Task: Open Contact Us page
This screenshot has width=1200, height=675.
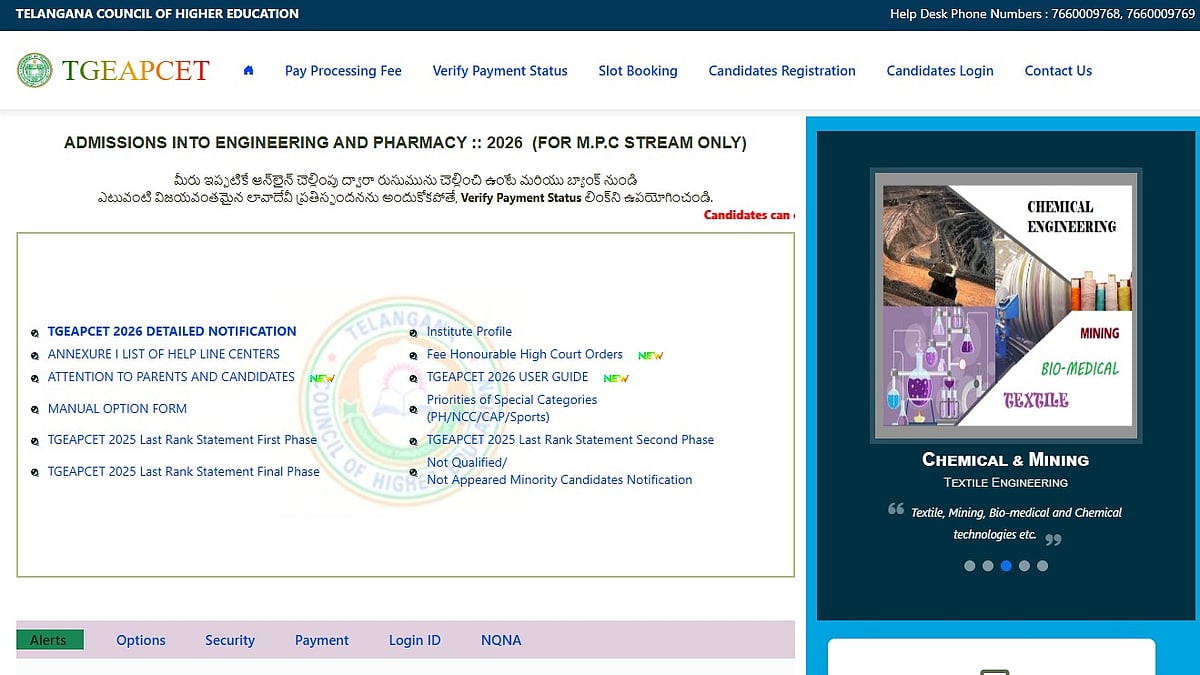Action: [1058, 71]
